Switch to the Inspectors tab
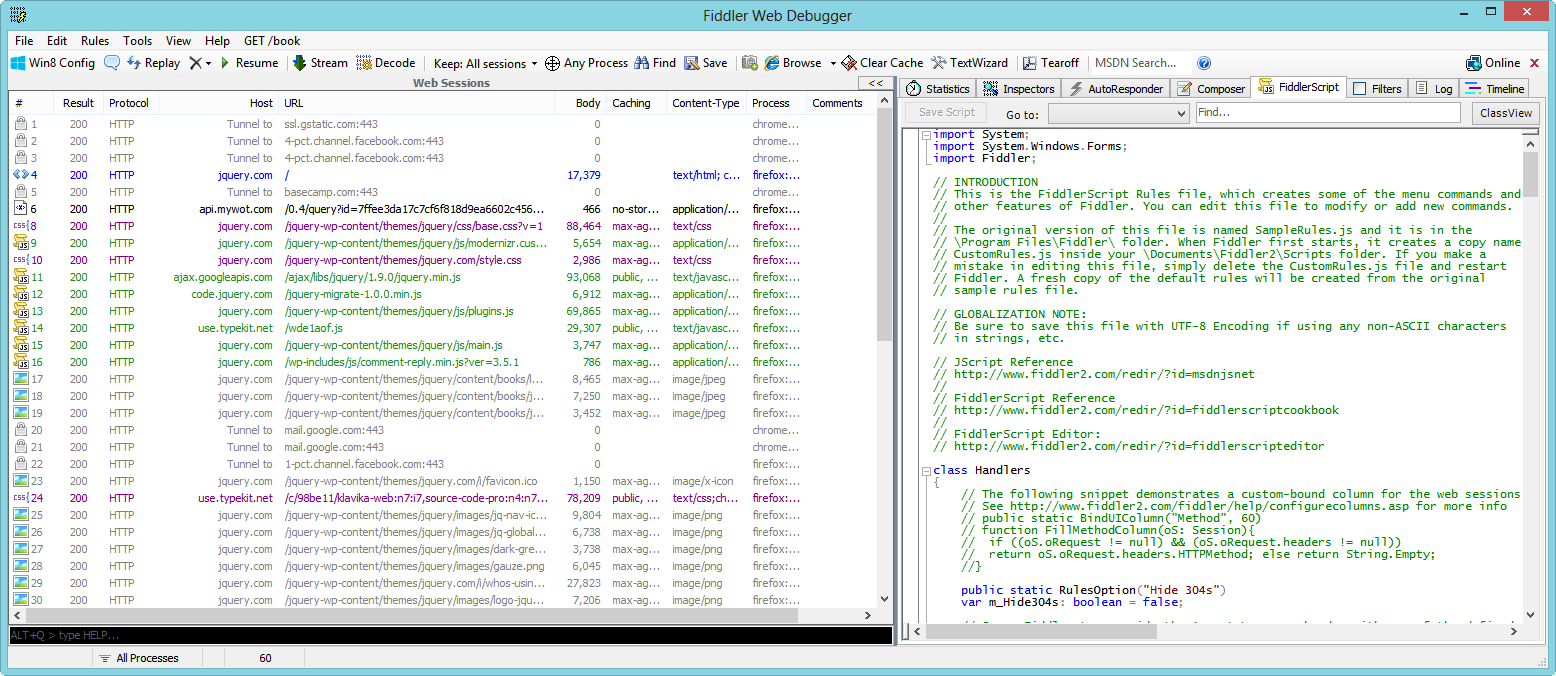This screenshot has width=1556, height=676. 1018,89
